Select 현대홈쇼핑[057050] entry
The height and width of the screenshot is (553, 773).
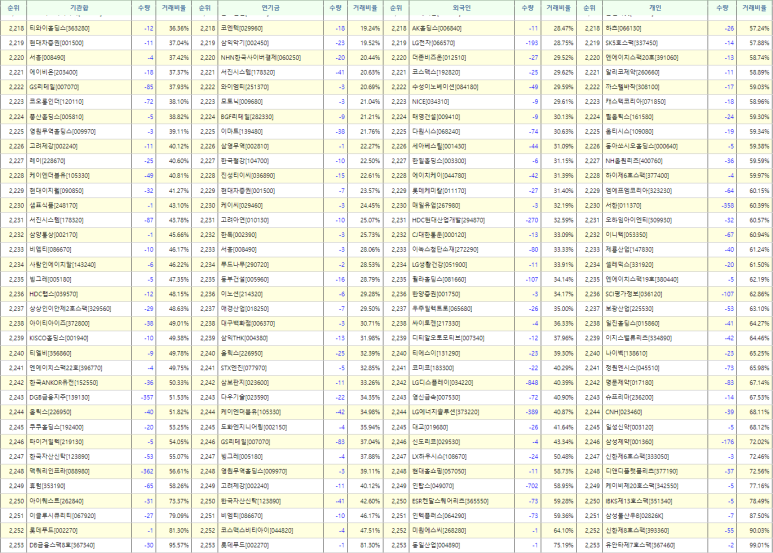pyautogui.click(x=439, y=472)
